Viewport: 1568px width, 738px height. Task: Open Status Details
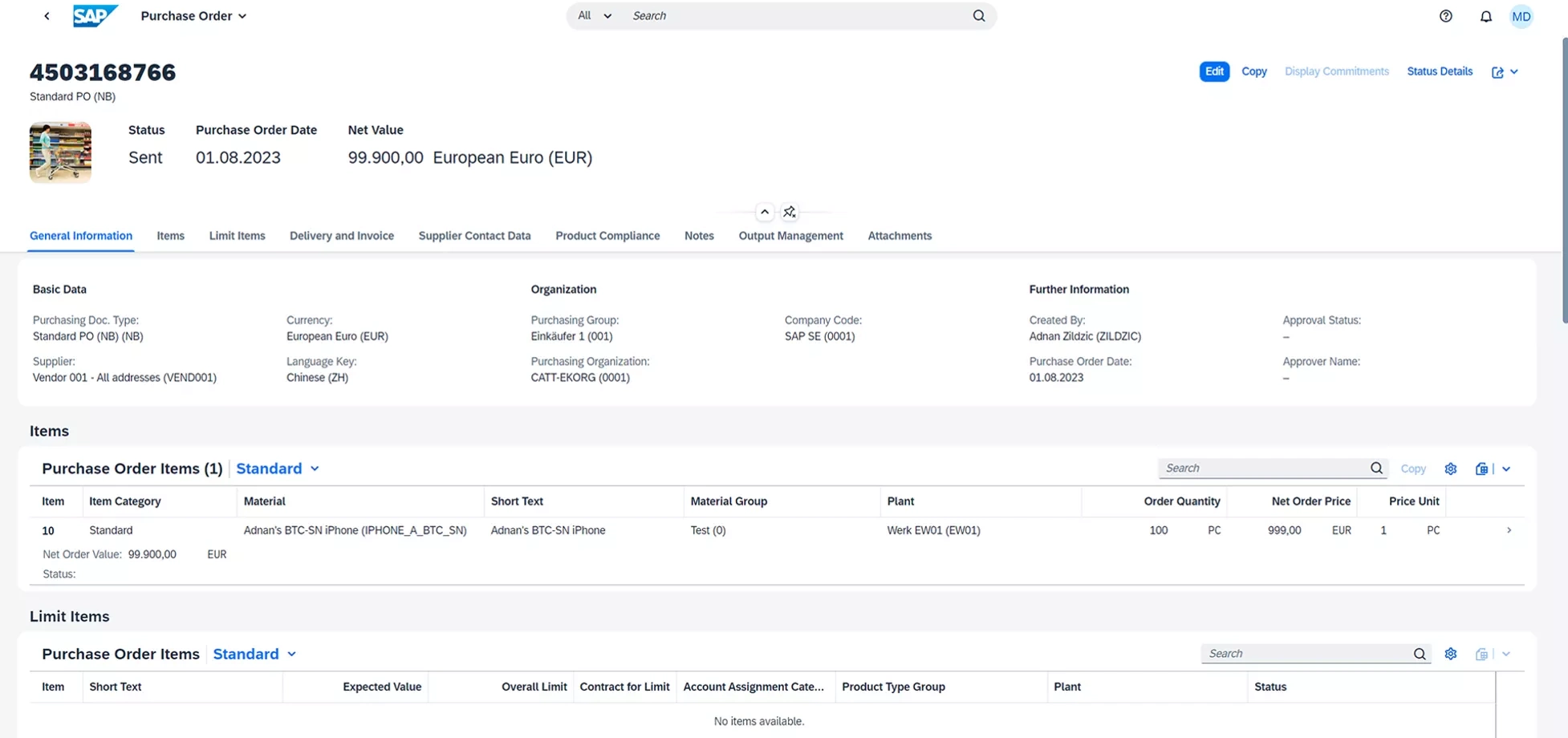pos(1439,71)
